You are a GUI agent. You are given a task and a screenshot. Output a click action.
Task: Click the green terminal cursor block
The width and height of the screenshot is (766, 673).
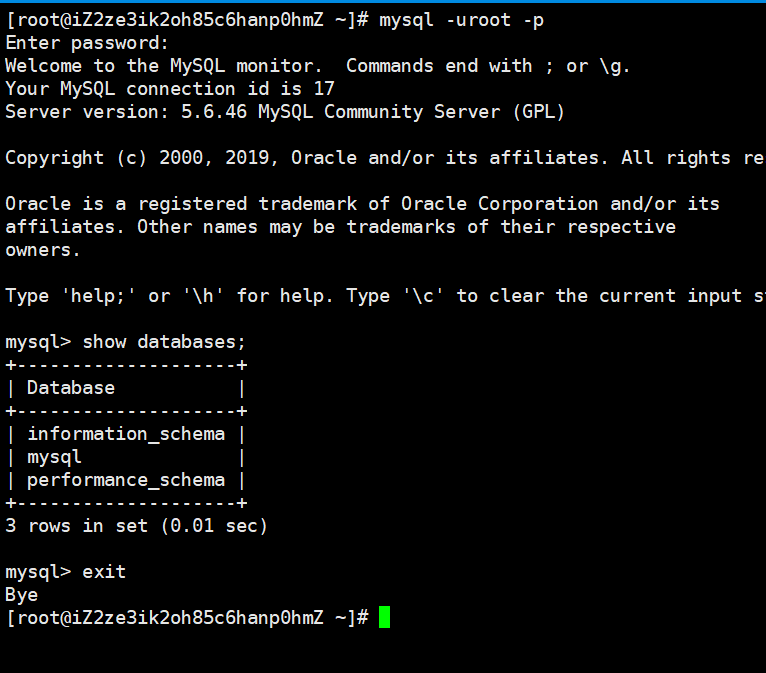click(384, 617)
